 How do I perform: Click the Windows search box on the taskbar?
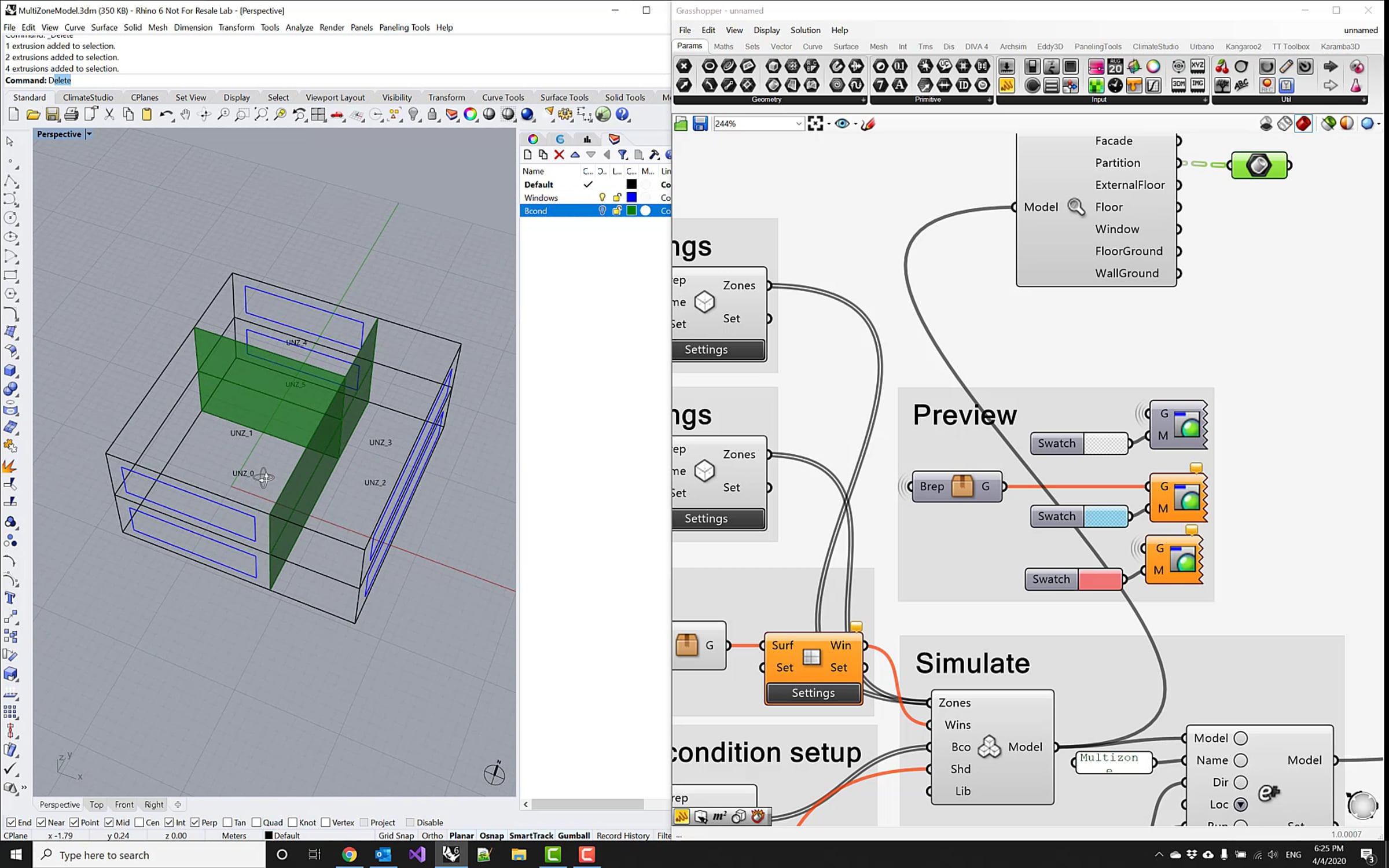click(x=149, y=855)
